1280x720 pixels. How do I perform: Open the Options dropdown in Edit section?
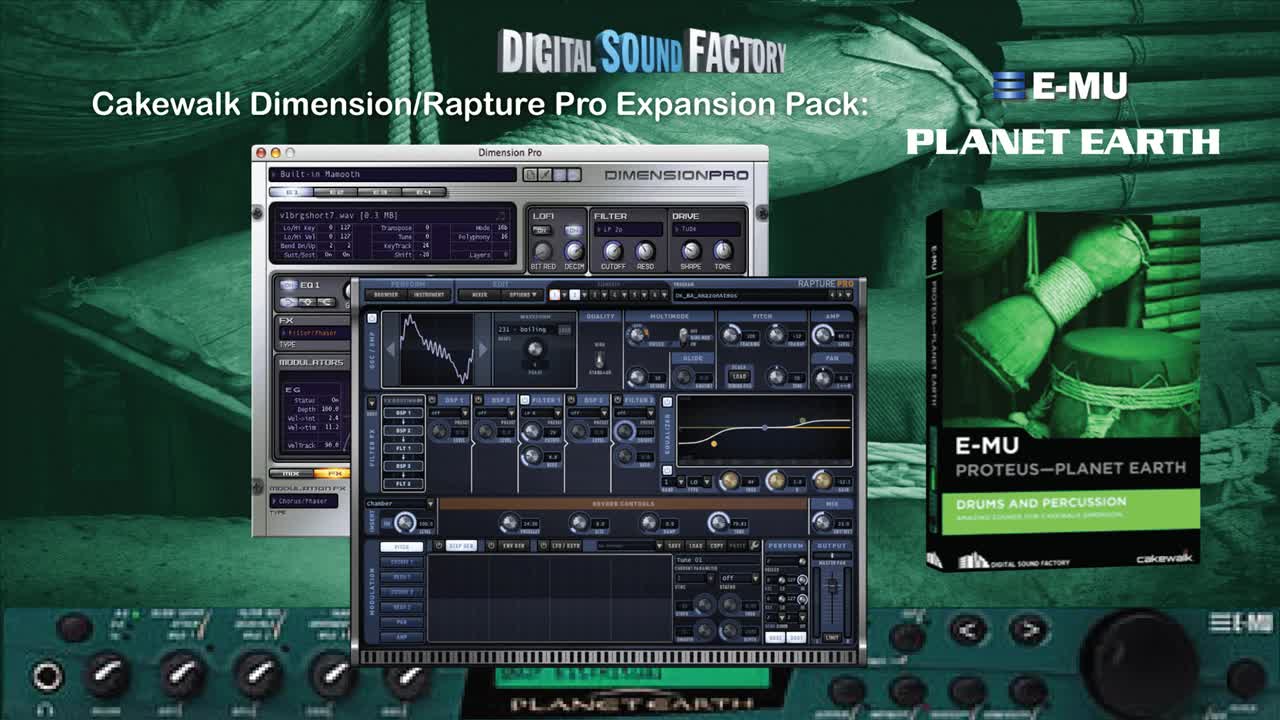click(x=523, y=295)
